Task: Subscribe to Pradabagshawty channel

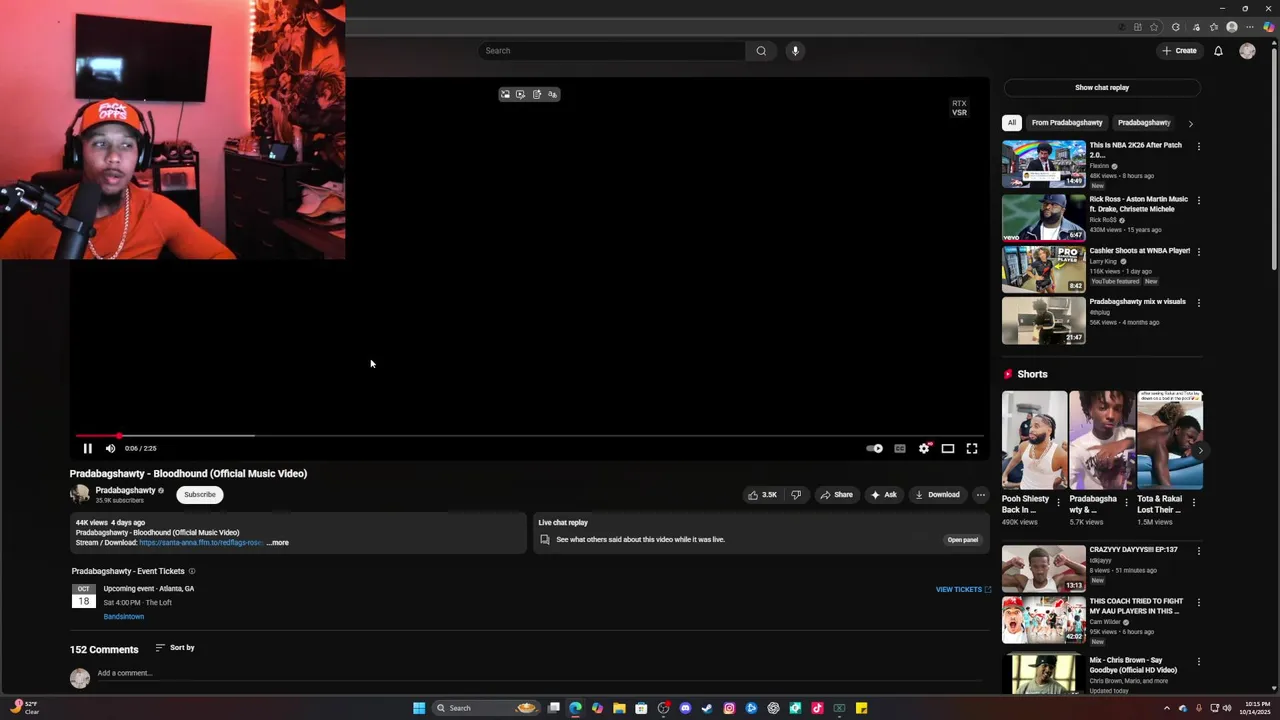Action: tap(199, 495)
